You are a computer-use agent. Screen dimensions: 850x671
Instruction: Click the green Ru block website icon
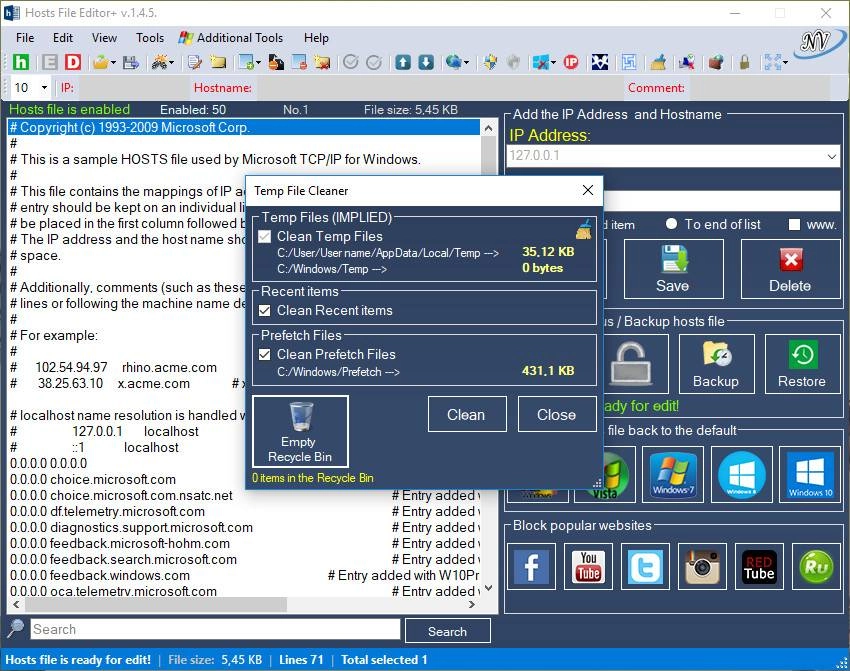pyautogui.click(x=816, y=566)
